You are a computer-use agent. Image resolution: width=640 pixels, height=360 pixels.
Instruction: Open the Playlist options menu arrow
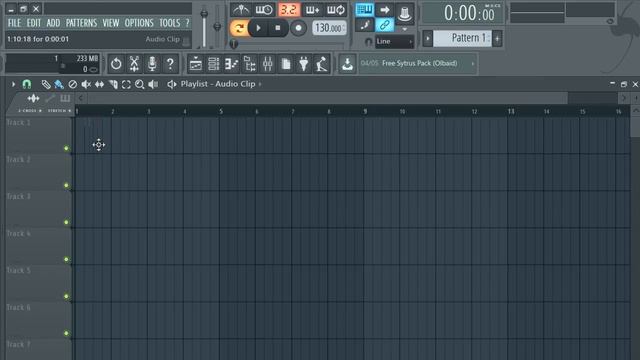13,84
